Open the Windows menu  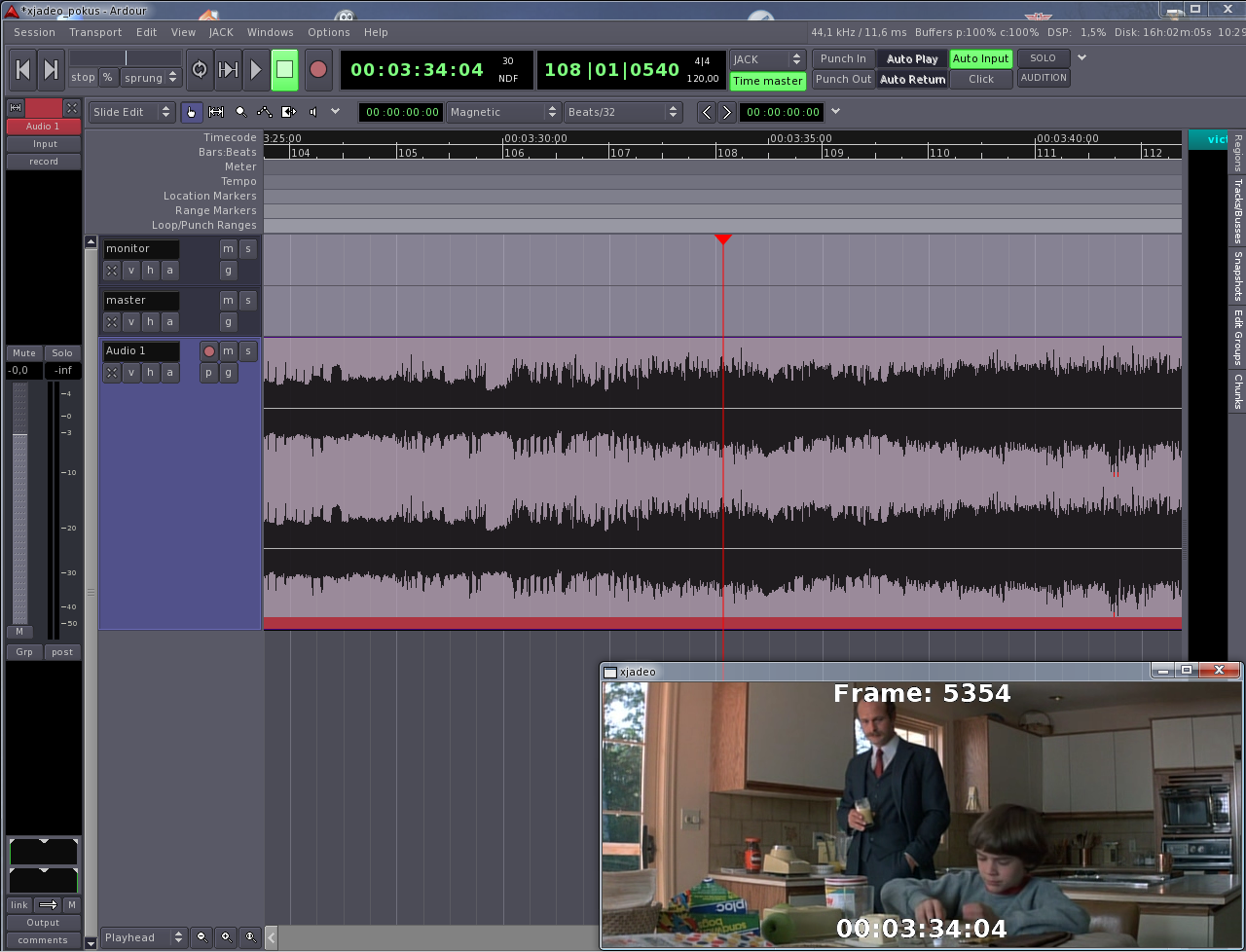click(x=270, y=32)
